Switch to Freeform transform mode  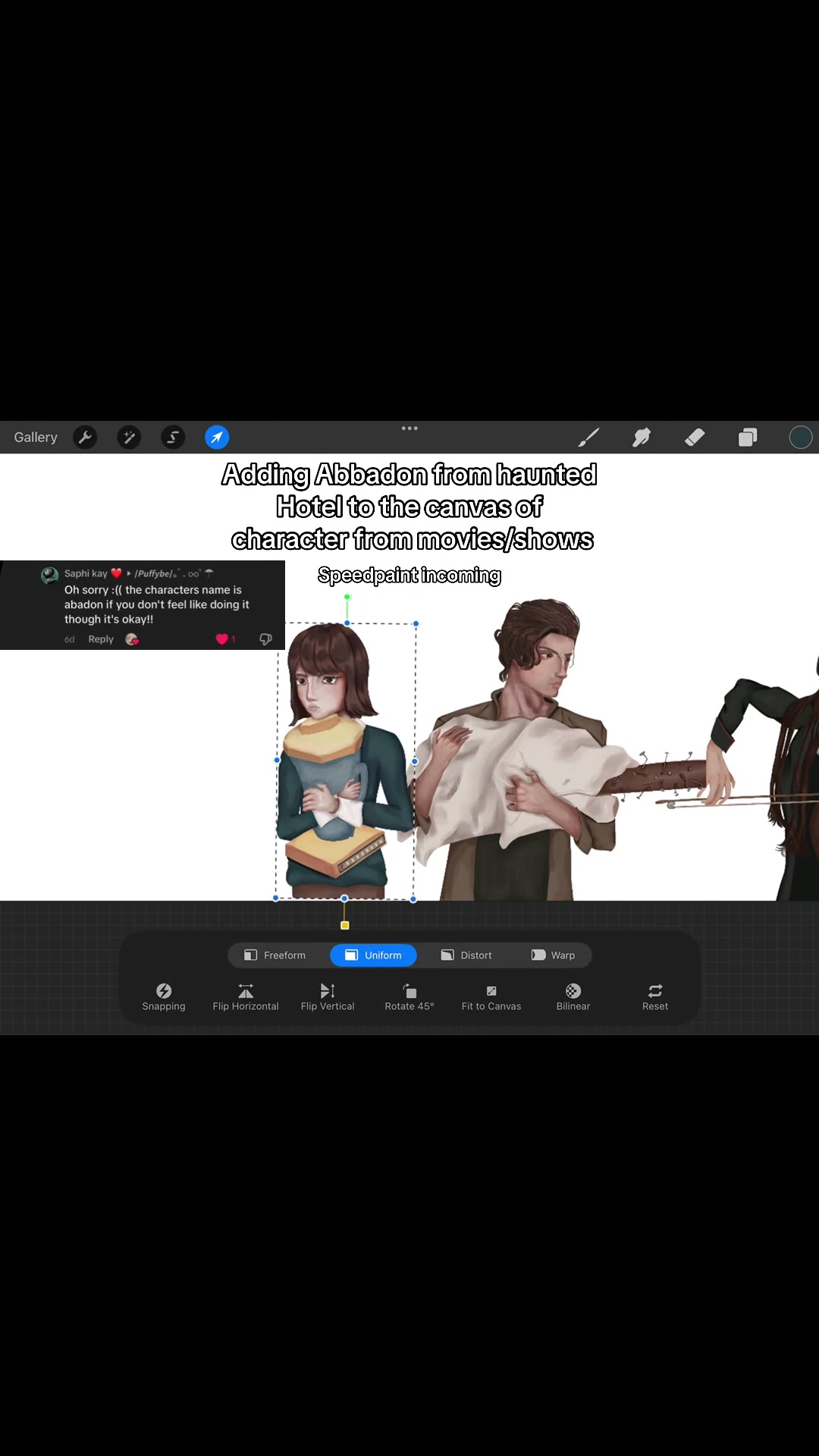click(x=275, y=955)
